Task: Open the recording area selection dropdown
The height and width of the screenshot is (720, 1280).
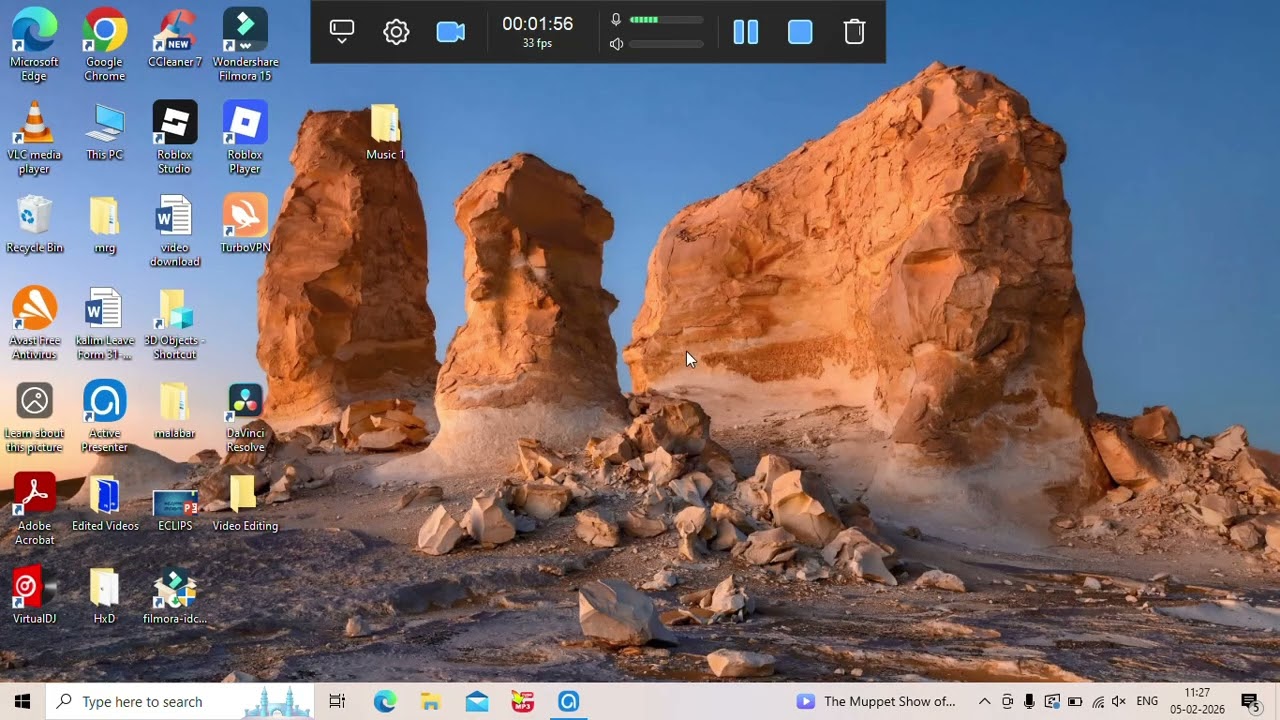Action: [x=342, y=32]
